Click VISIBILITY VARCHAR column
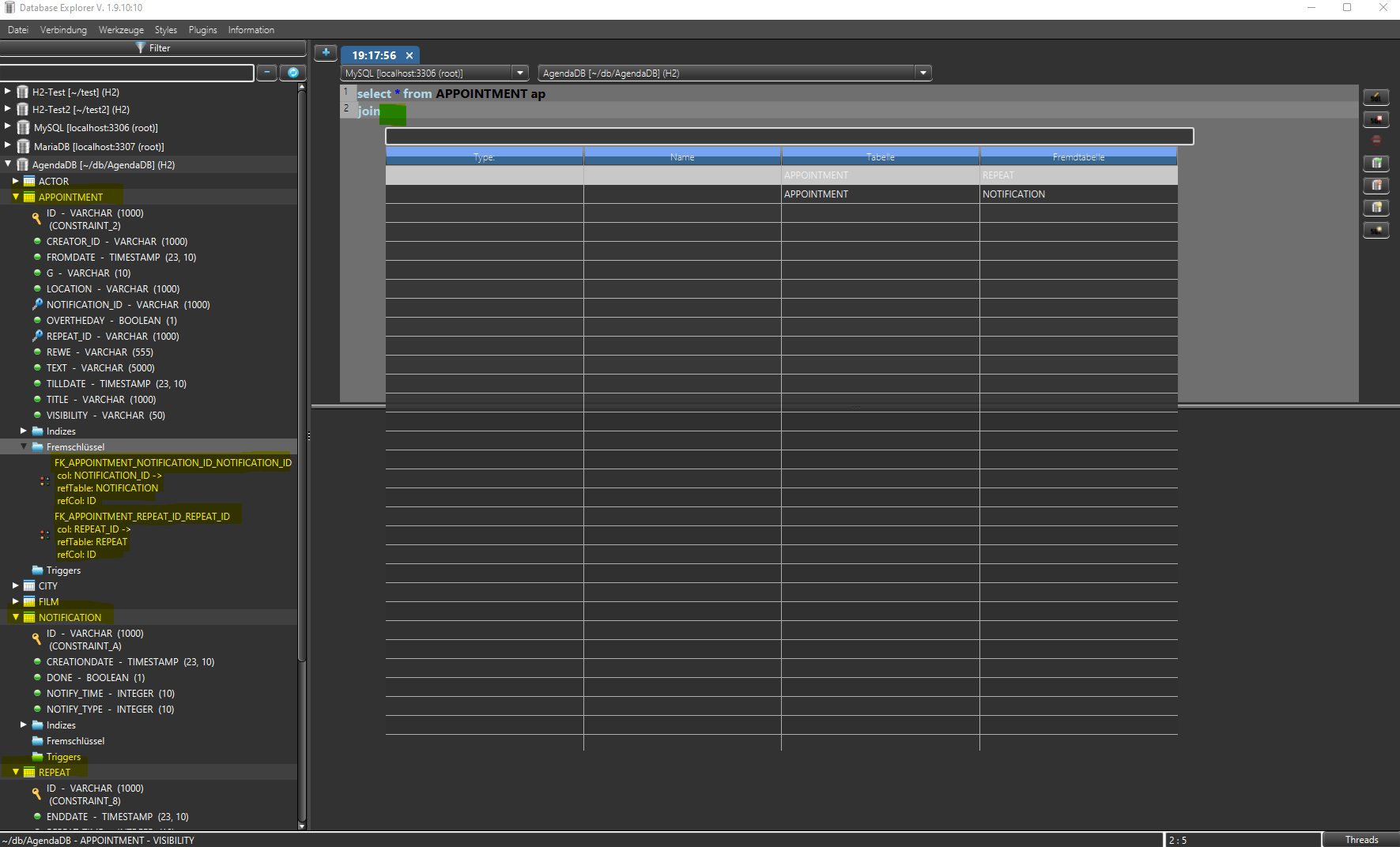This screenshot has height=847, width=1400. pos(106,416)
